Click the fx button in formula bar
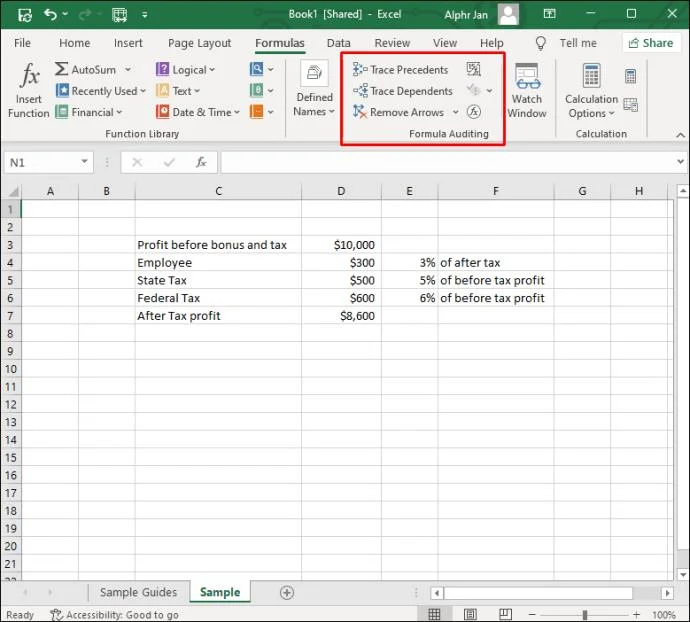This screenshot has width=690, height=622. [x=201, y=162]
